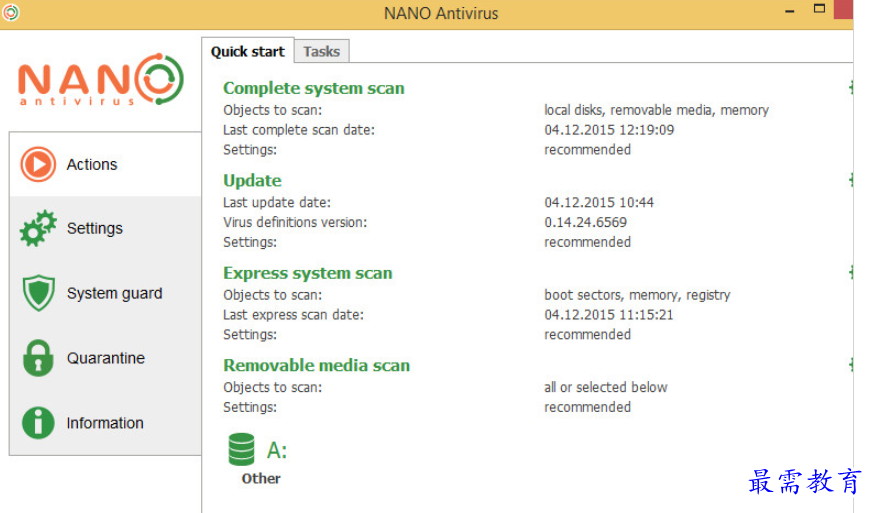Select the A: drive label

(277, 450)
